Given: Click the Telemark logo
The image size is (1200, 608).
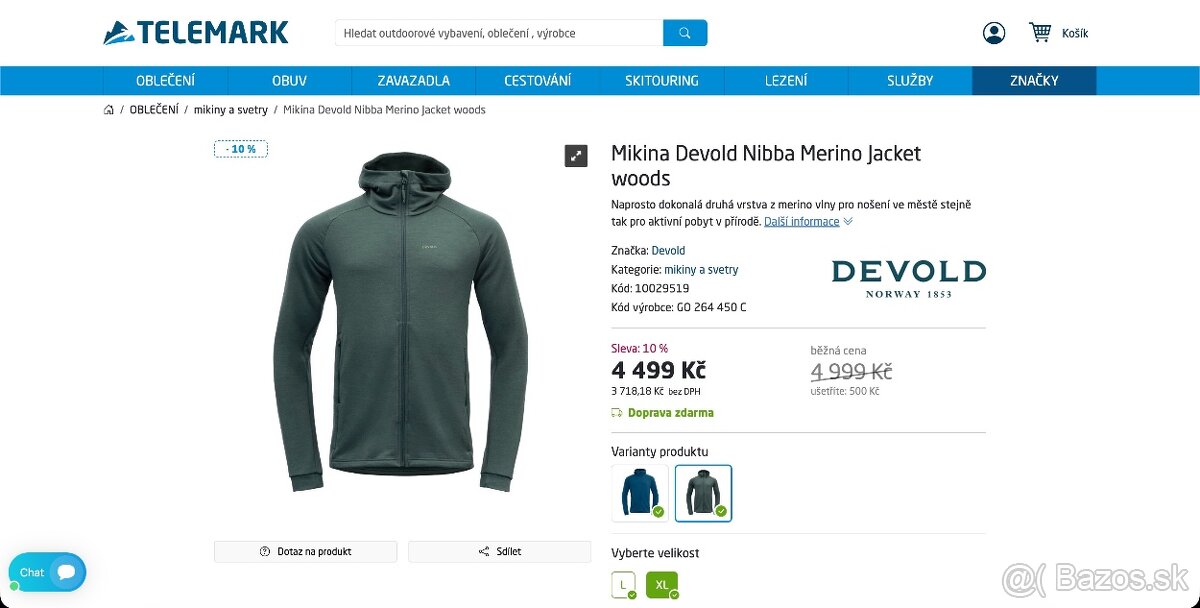Looking at the screenshot, I should point(196,31).
